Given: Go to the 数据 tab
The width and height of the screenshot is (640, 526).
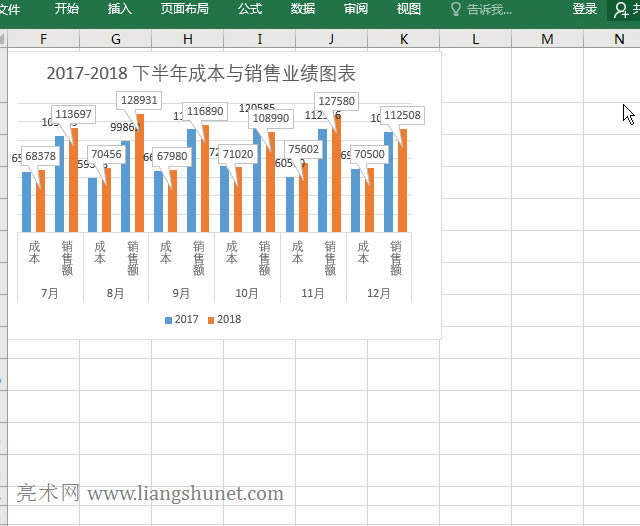Looking at the screenshot, I should coord(303,9).
